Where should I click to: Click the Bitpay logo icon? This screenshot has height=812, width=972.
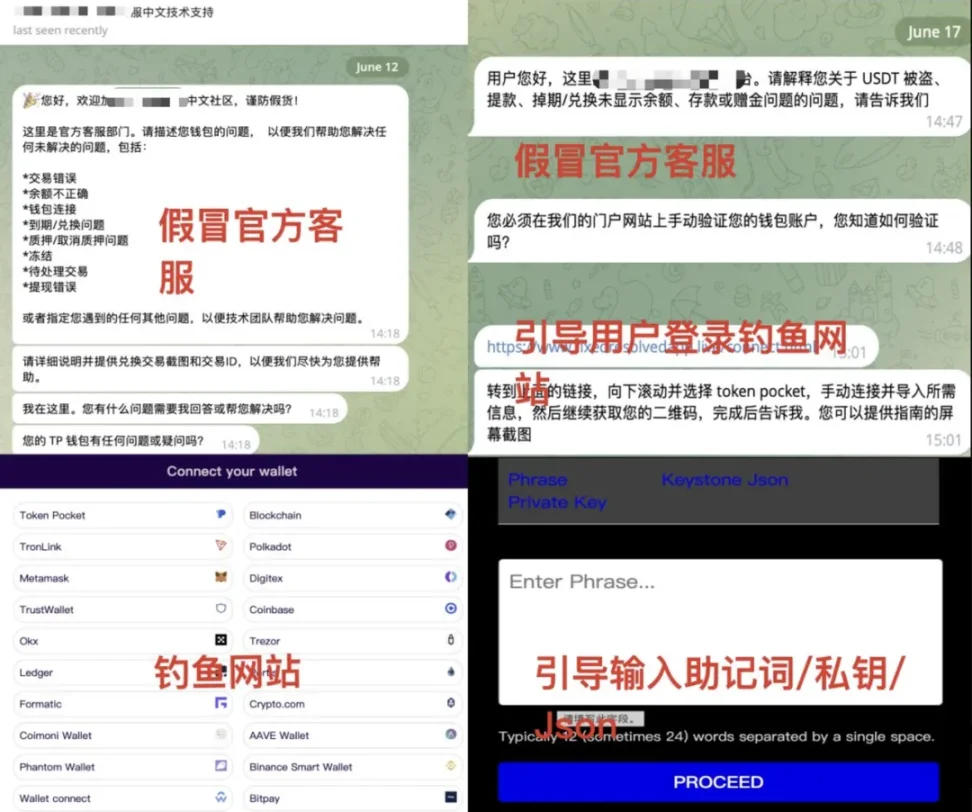(451, 798)
